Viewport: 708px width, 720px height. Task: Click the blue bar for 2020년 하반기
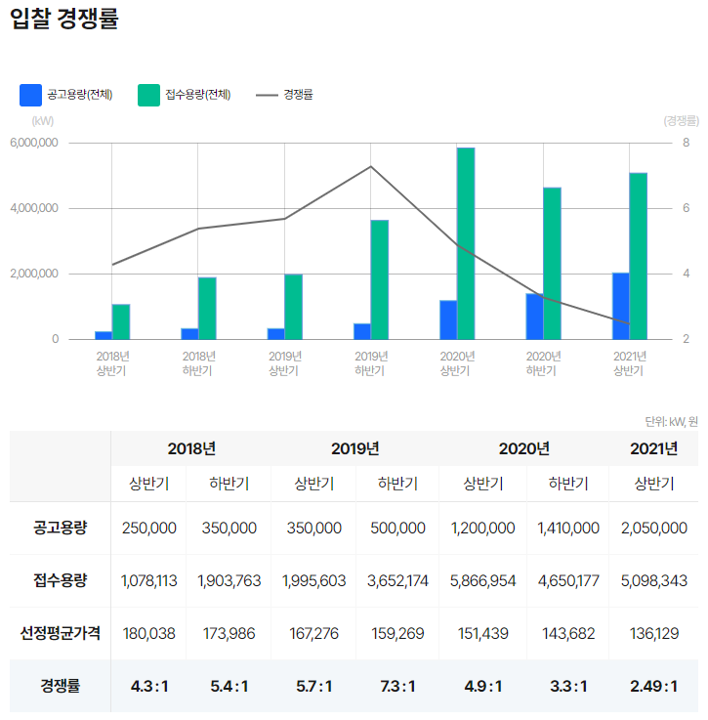coord(534,316)
